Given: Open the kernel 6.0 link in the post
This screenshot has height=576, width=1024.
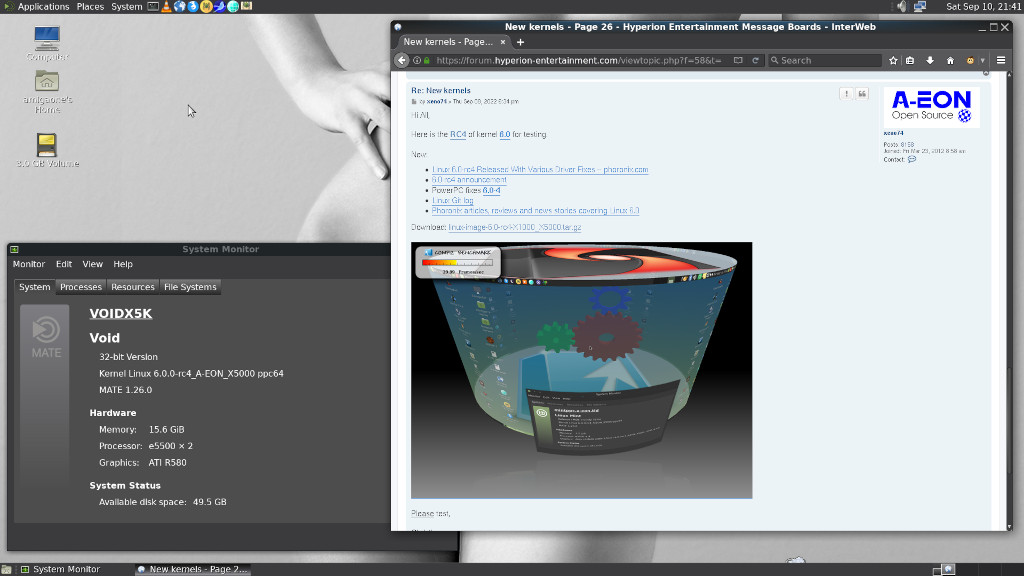Looking at the screenshot, I should (x=505, y=135).
